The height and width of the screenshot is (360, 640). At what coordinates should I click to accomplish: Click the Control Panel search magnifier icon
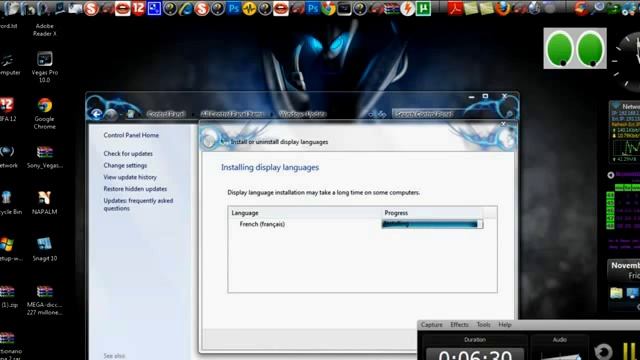(x=509, y=114)
